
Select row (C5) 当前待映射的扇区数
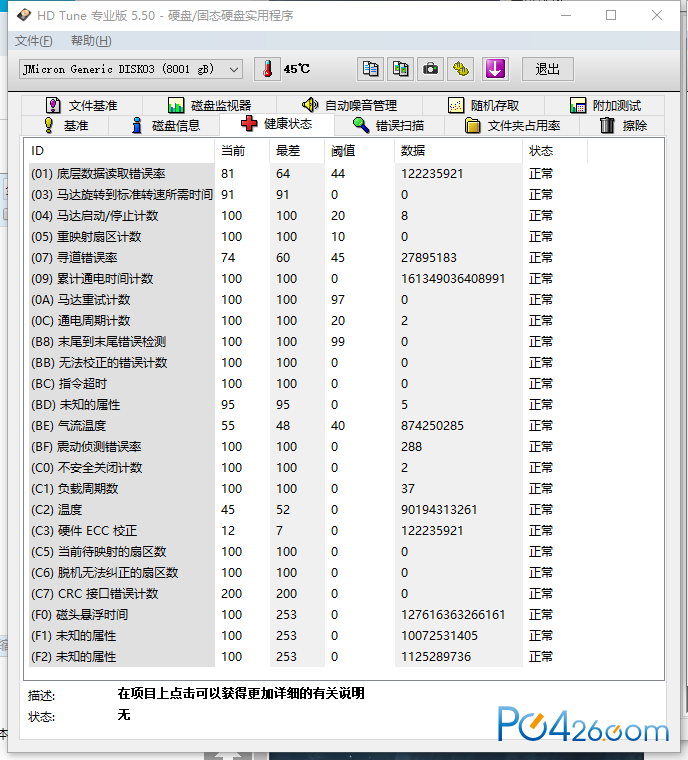pos(307,552)
